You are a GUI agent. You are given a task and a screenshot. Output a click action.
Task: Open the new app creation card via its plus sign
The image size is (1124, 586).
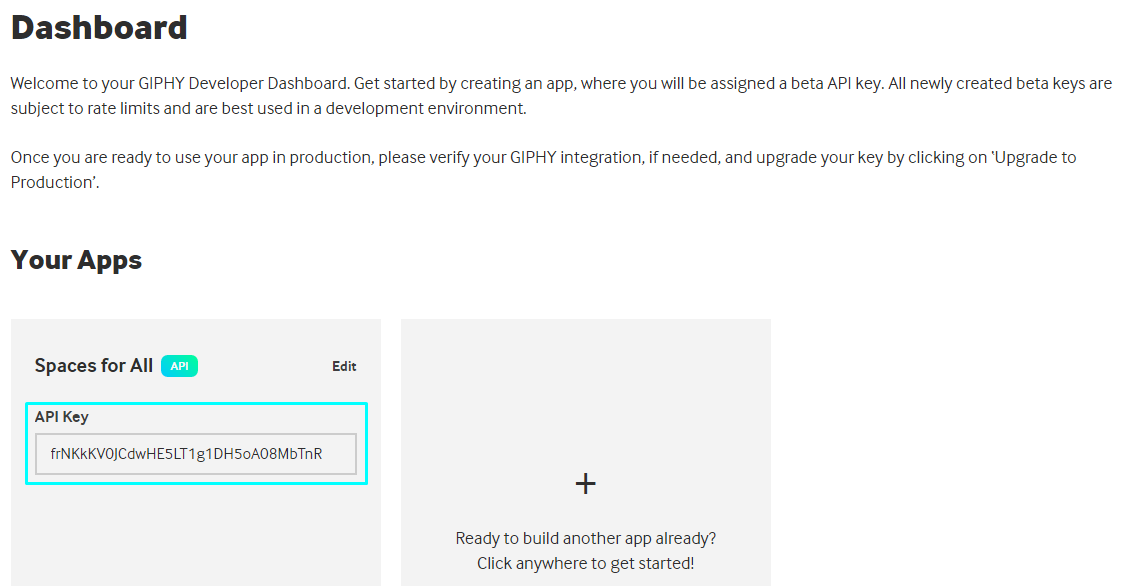tap(585, 483)
